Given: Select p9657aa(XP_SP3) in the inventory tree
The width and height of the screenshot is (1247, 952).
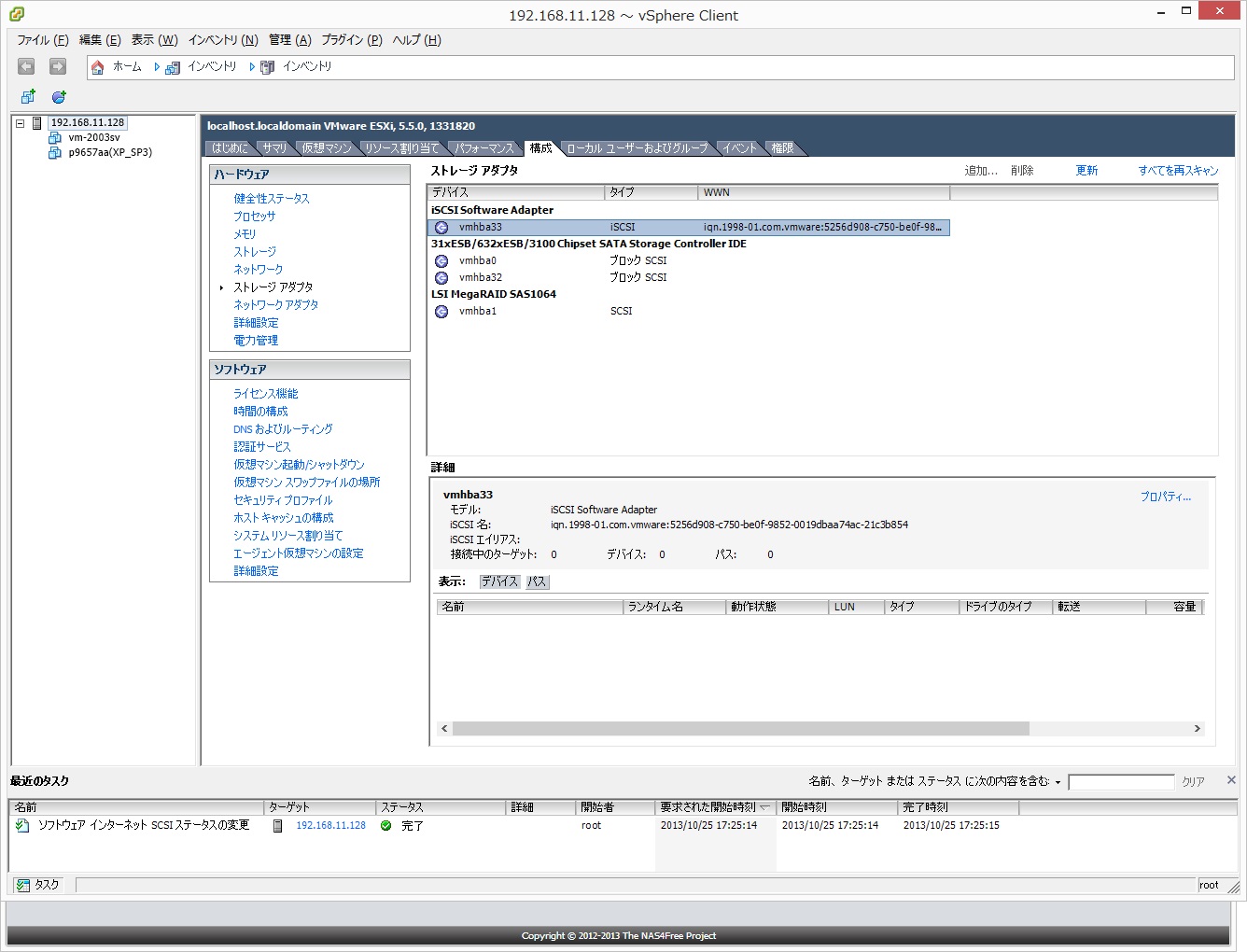Looking at the screenshot, I should pos(110,152).
